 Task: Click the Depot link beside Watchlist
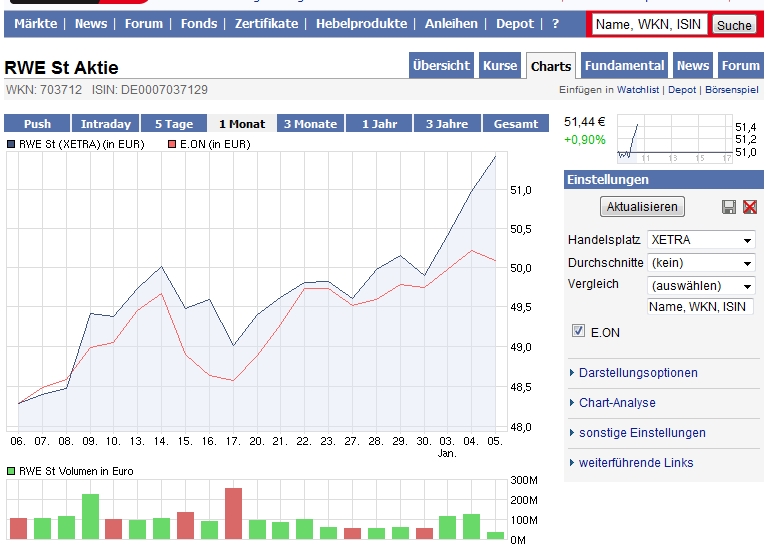pos(682,90)
